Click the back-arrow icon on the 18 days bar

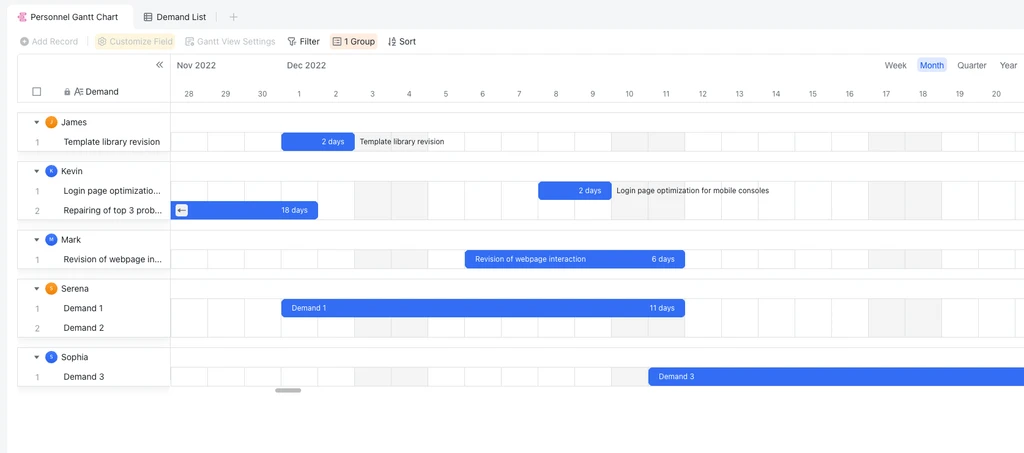coord(182,210)
